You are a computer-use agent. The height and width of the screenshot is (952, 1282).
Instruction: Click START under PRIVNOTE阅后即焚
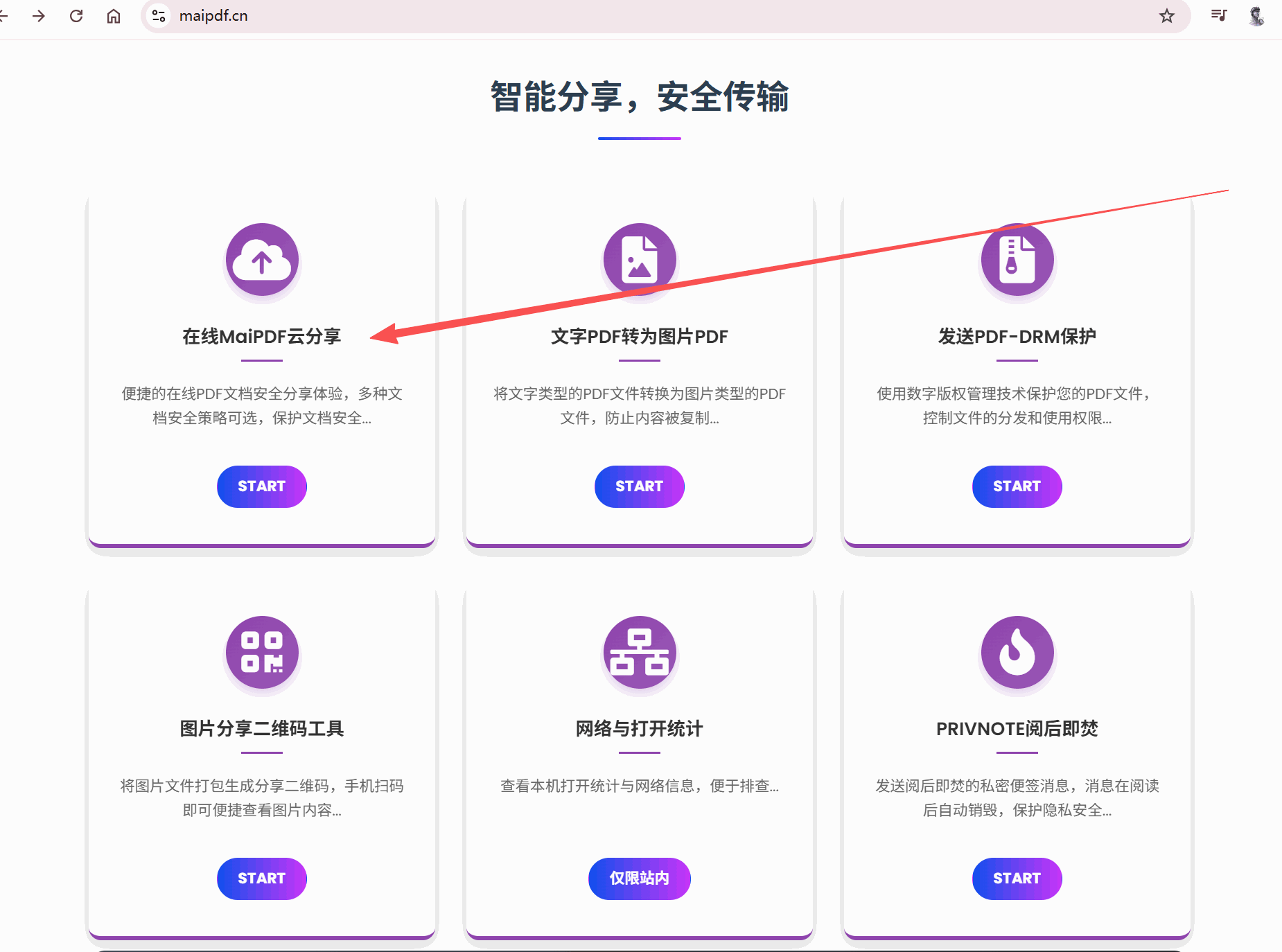click(1017, 879)
